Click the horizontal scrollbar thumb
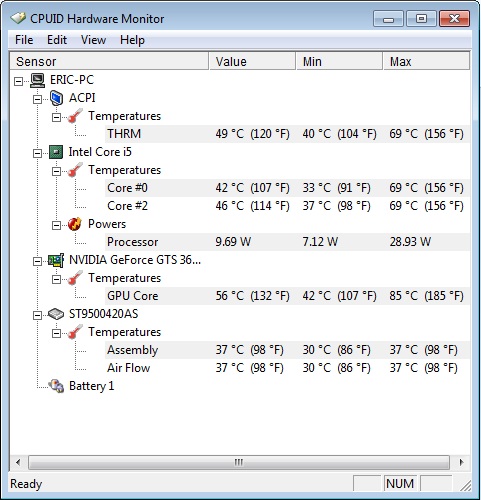481x500 pixels. pyautogui.click(x=239, y=463)
